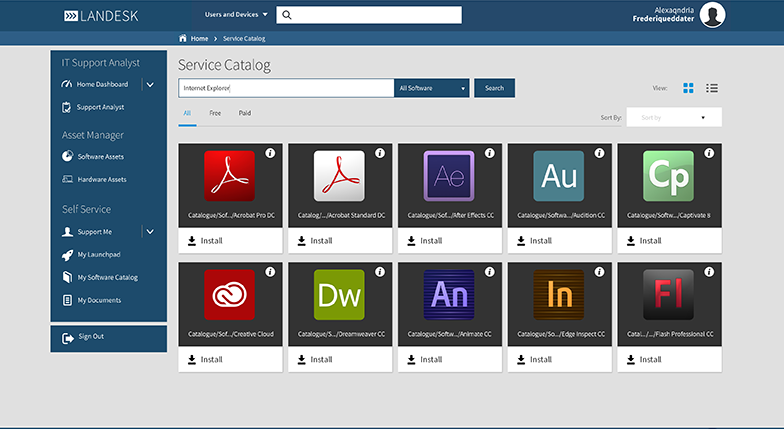Open Software Assets in sidebar
This screenshot has height=429, width=784.
tap(100, 156)
